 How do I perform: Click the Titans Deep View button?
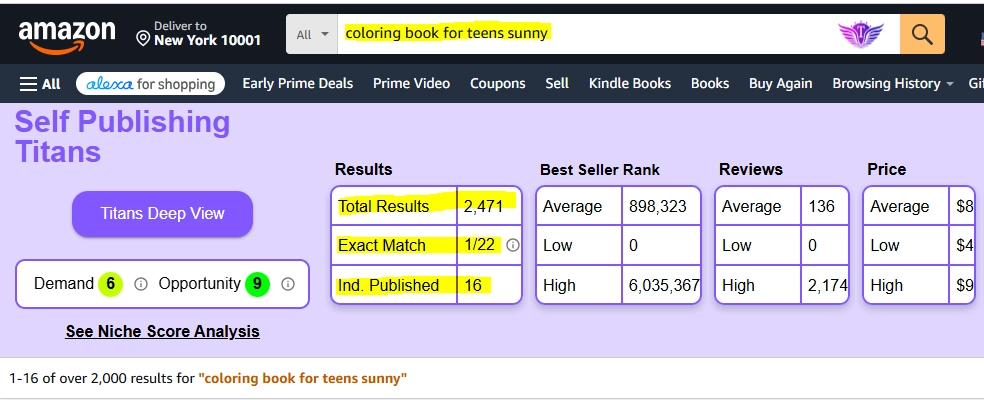(x=163, y=214)
